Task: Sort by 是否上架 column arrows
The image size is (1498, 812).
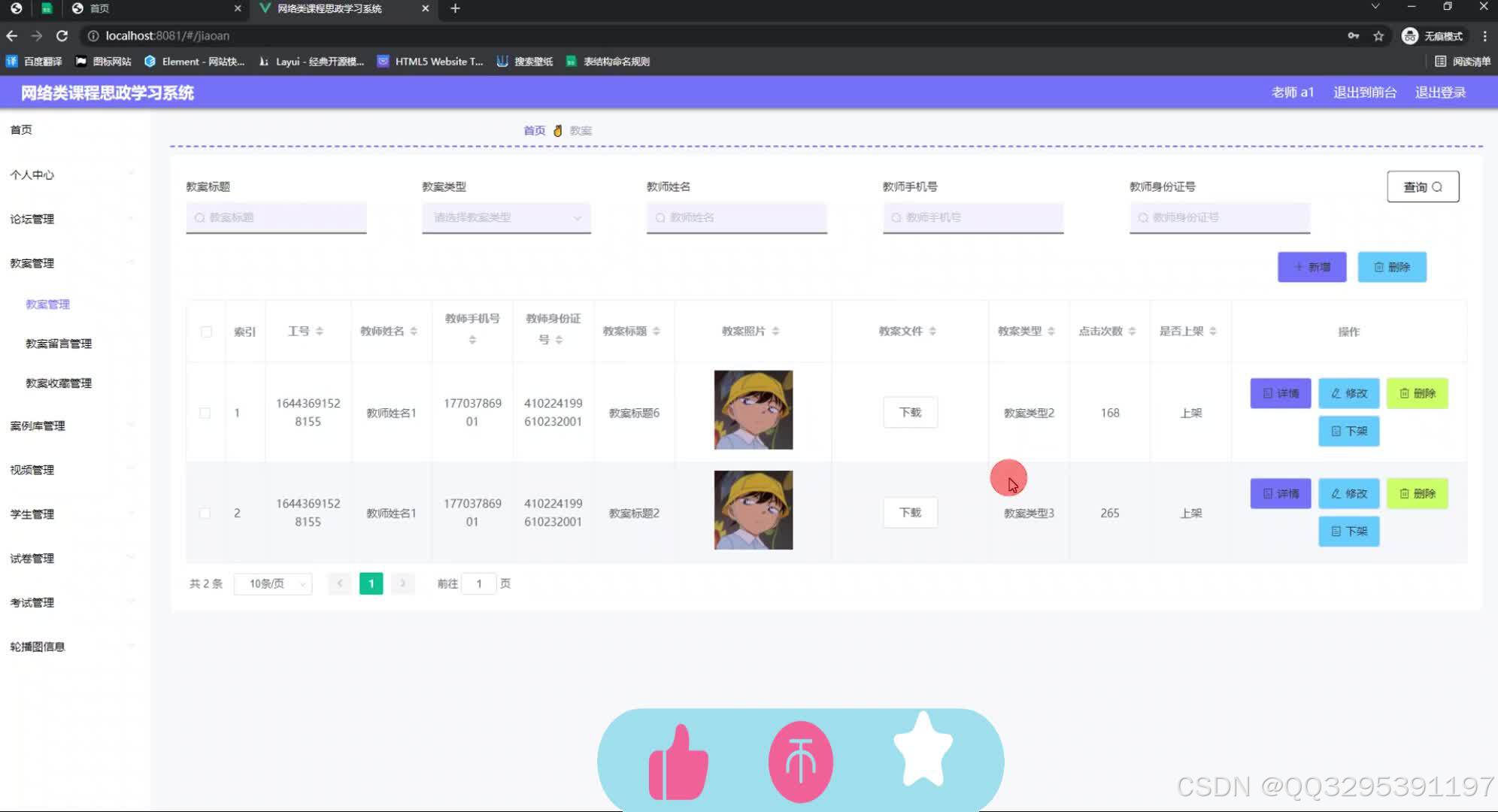Action: pyautogui.click(x=1213, y=332)
